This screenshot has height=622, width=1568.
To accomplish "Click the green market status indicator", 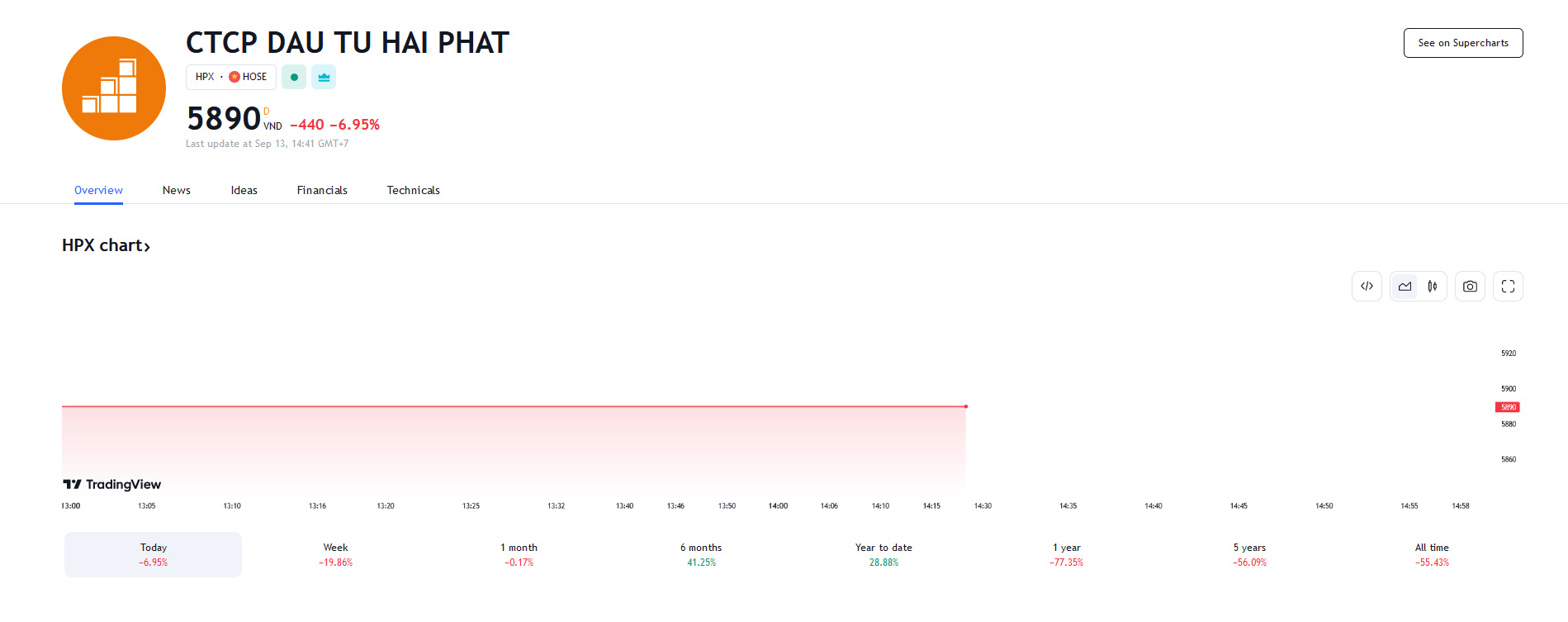I will [294, 77].
